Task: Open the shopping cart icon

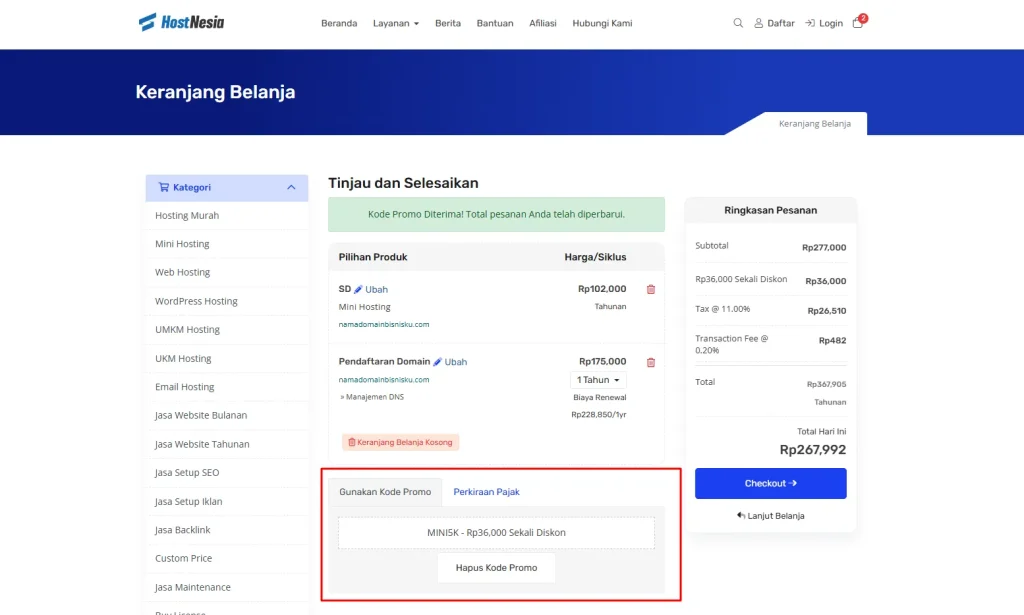Action: [858, 23]
